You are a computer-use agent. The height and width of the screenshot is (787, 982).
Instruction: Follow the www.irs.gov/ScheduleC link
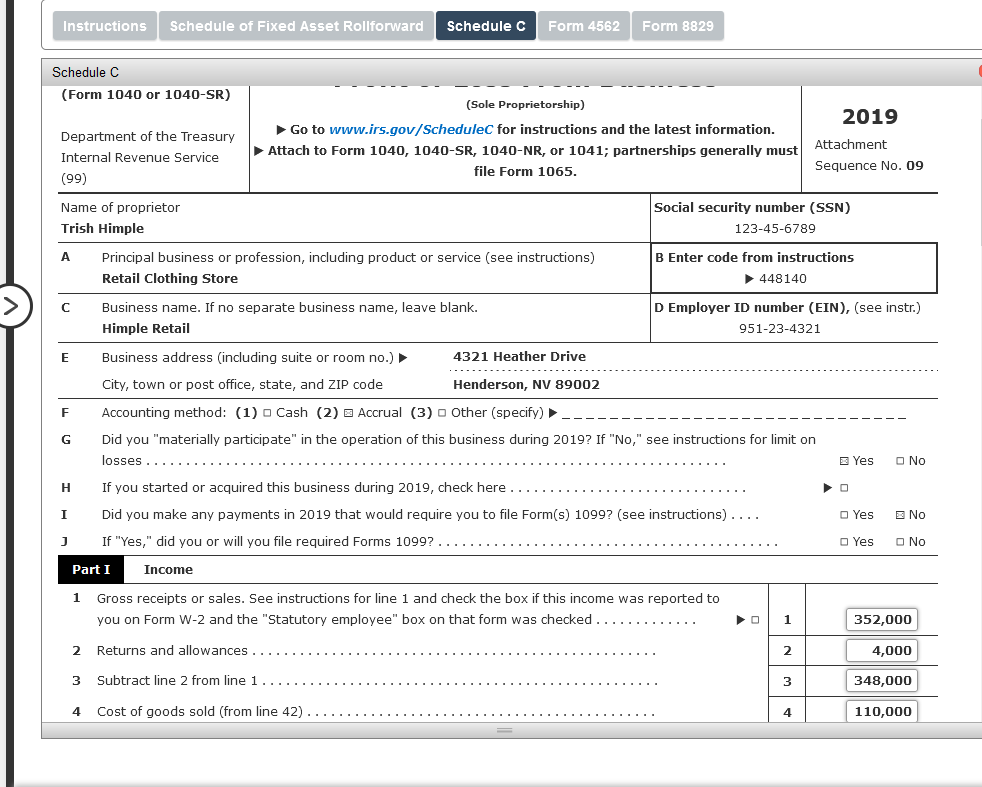point(411,130)
